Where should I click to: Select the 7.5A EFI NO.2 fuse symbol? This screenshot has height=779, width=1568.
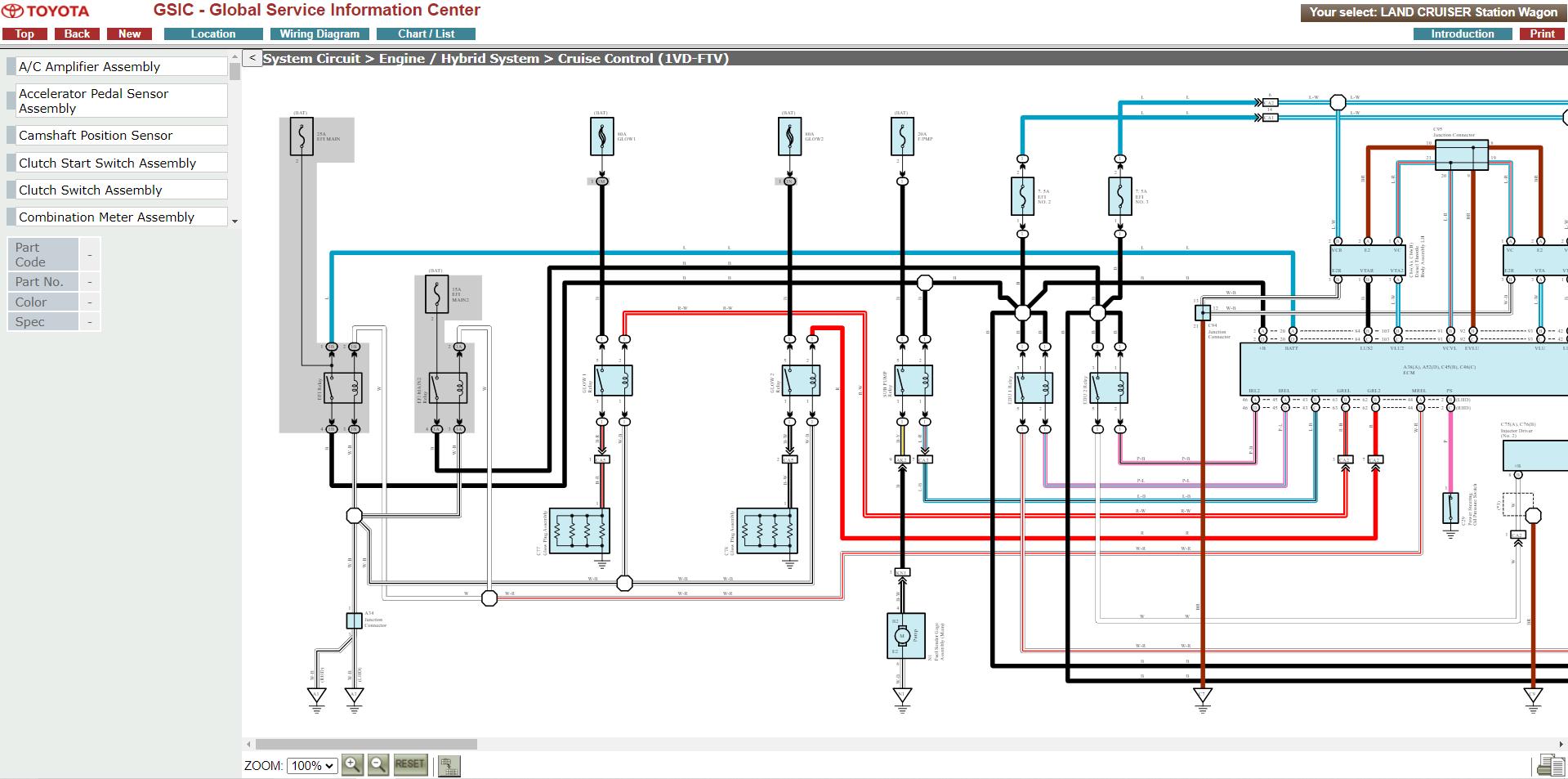click(x=1022, y=197)
